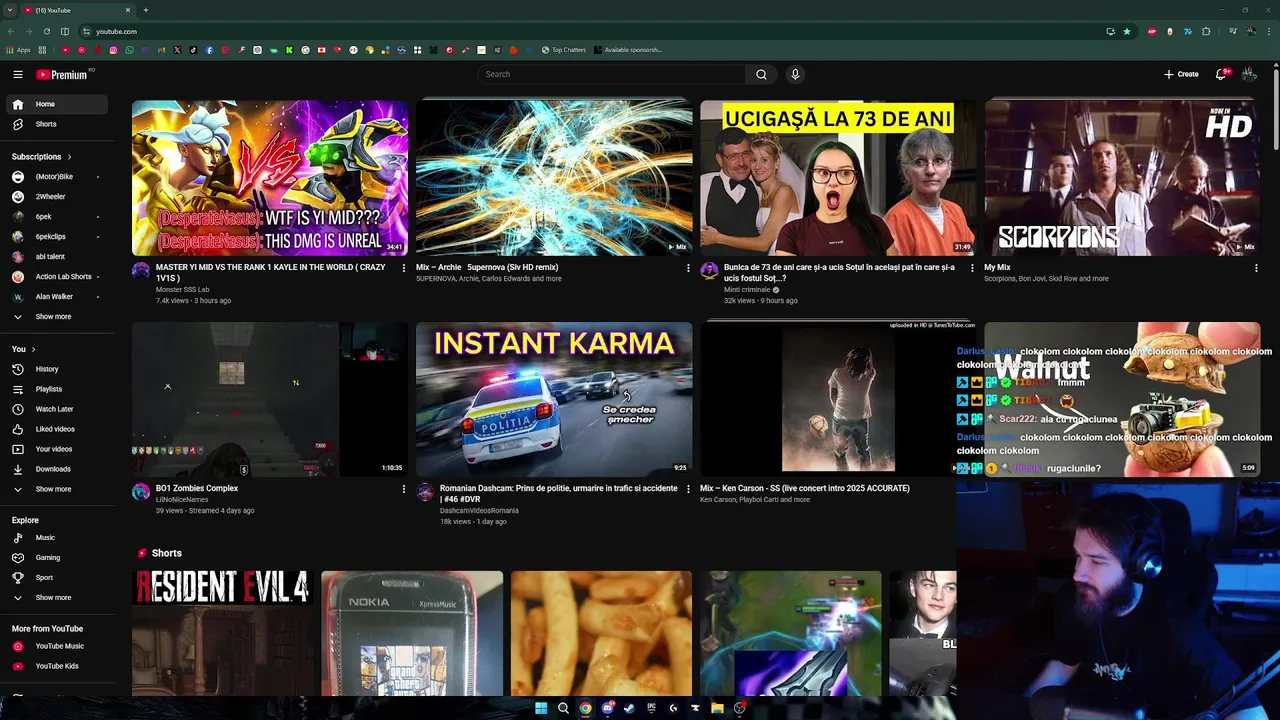Open Watch Later in the sidebar

pos(56,409)
